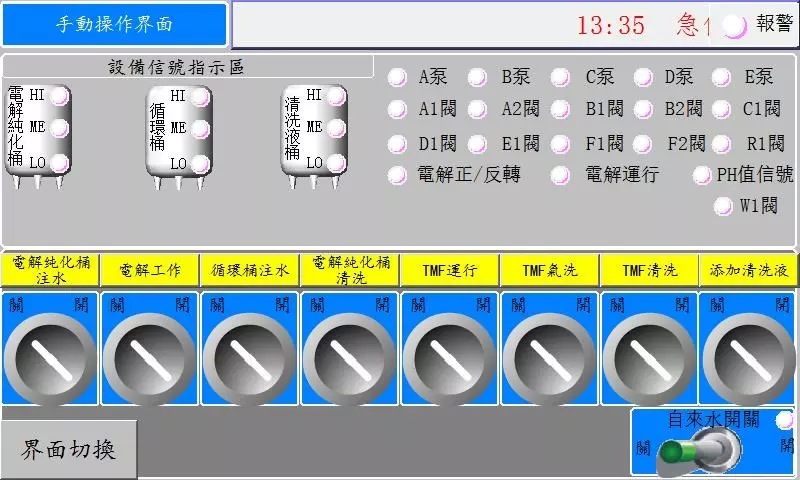Click the 電解正/反轉 indicator lamp
Viewport: 800px width, 480px height.
coord(397,175)
